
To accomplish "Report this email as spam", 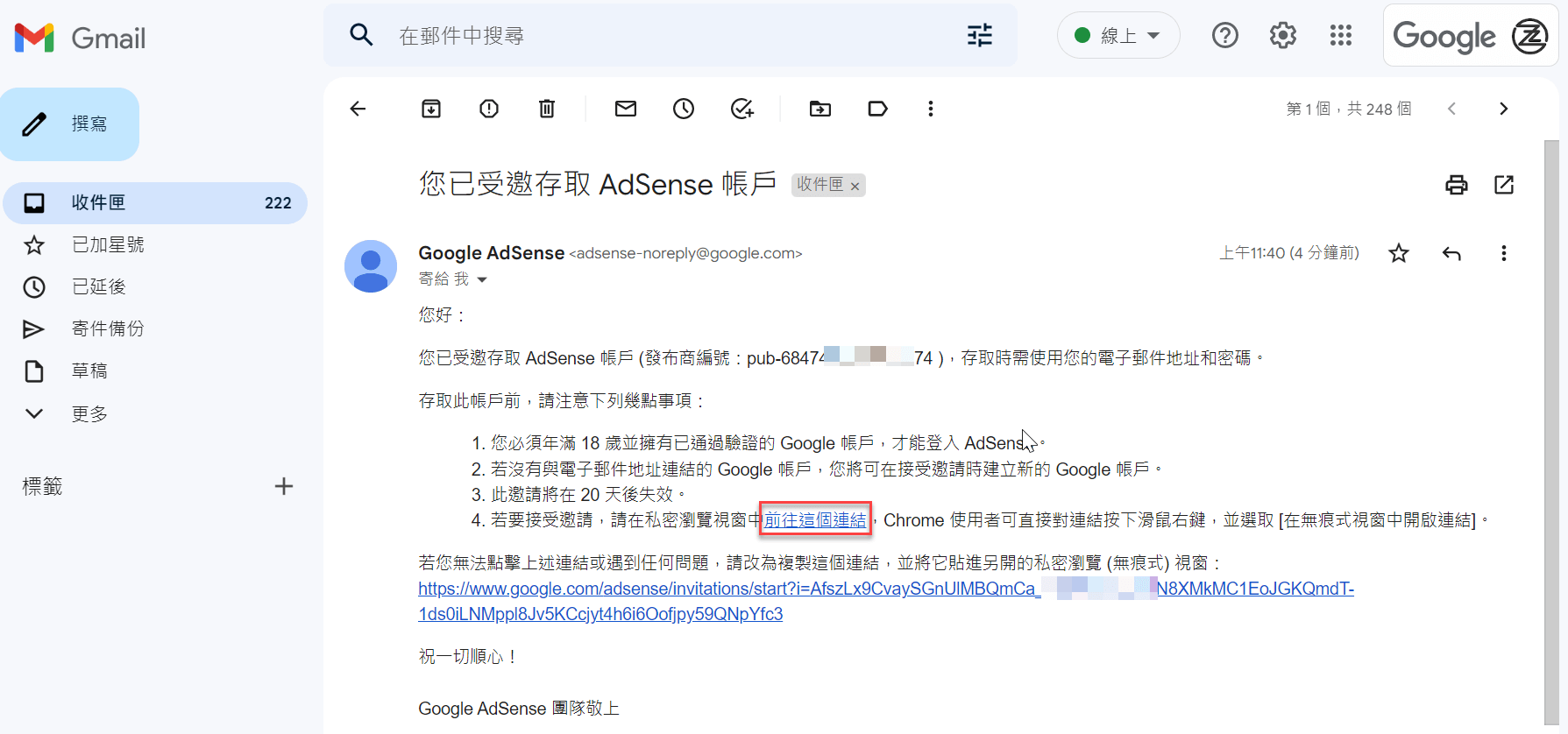I will click(489, 109).
